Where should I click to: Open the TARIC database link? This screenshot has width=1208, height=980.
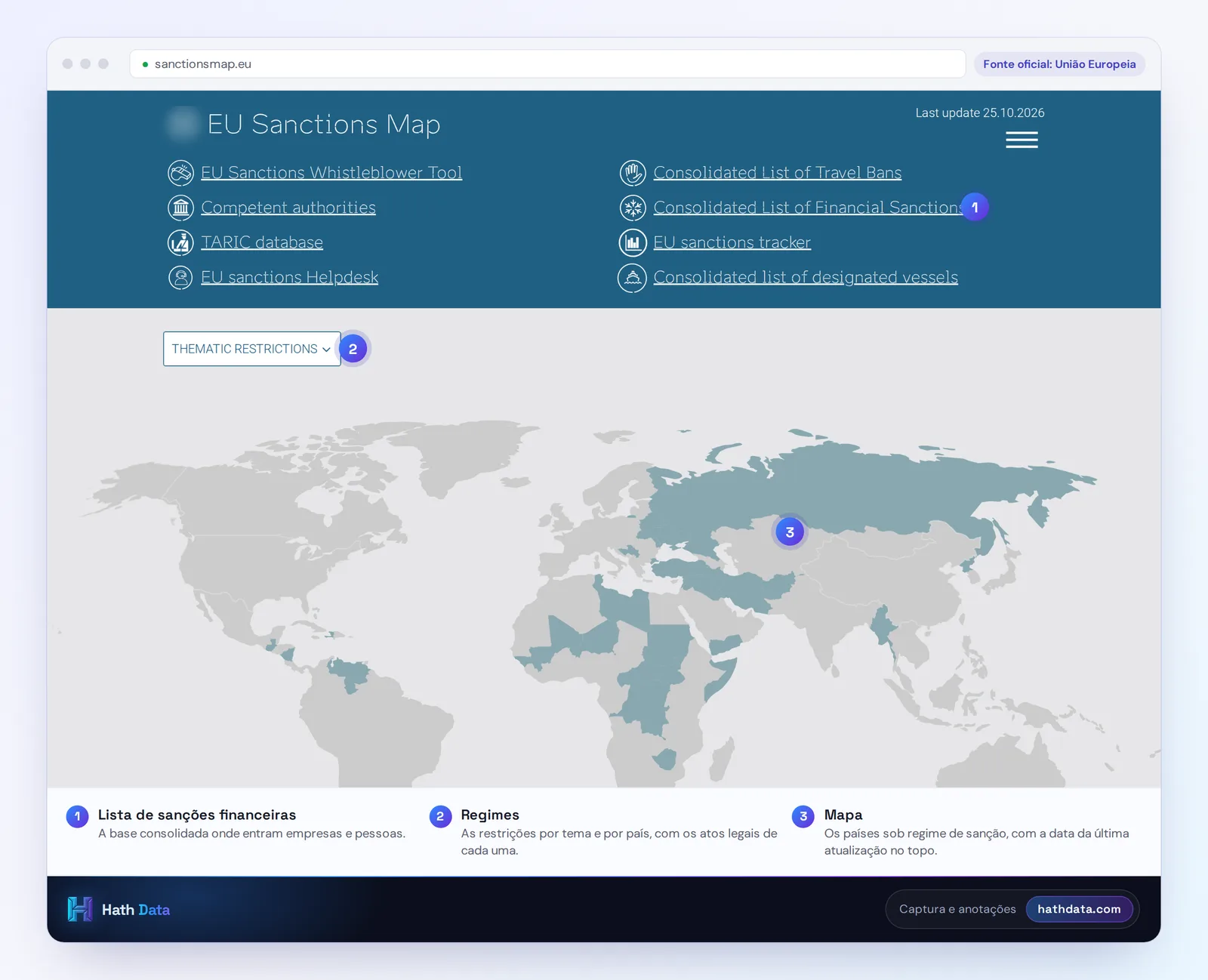pos(262,242)
